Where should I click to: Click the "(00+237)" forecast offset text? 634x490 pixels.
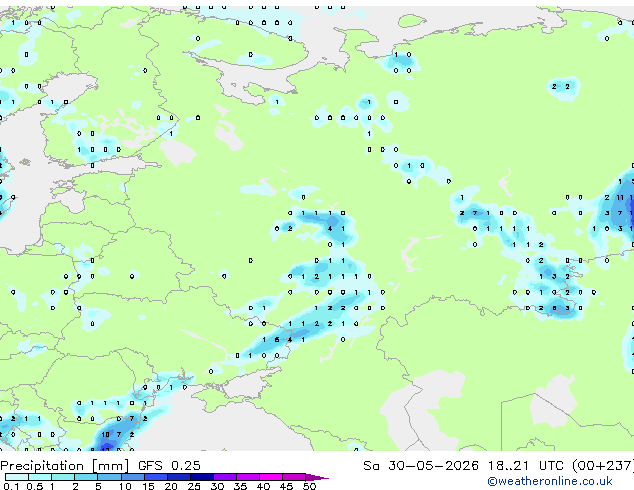[x=603, y=466]
